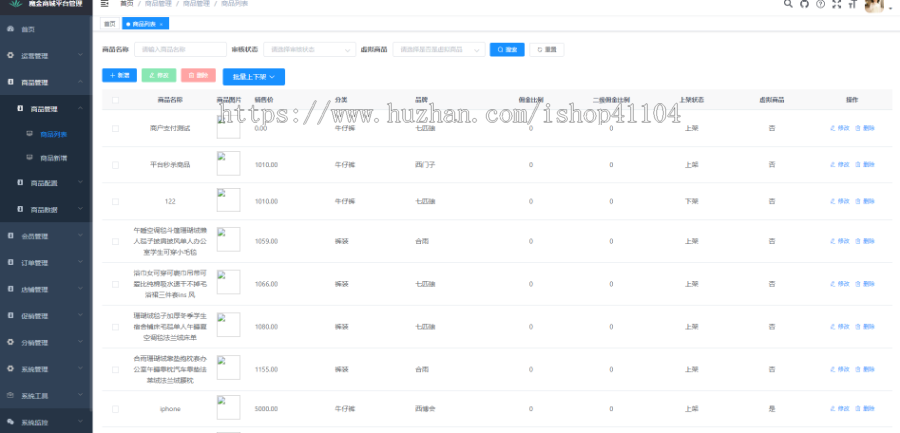
Task: Check the row for 商户支付测试
Action: coord(115,129)
